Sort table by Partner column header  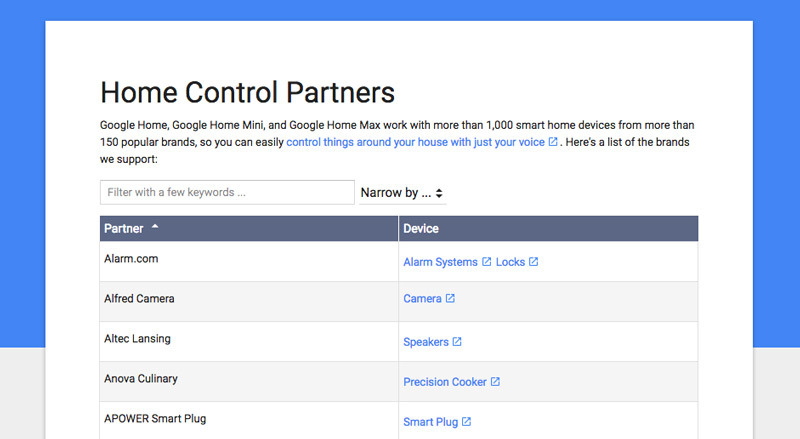(124, 229)
